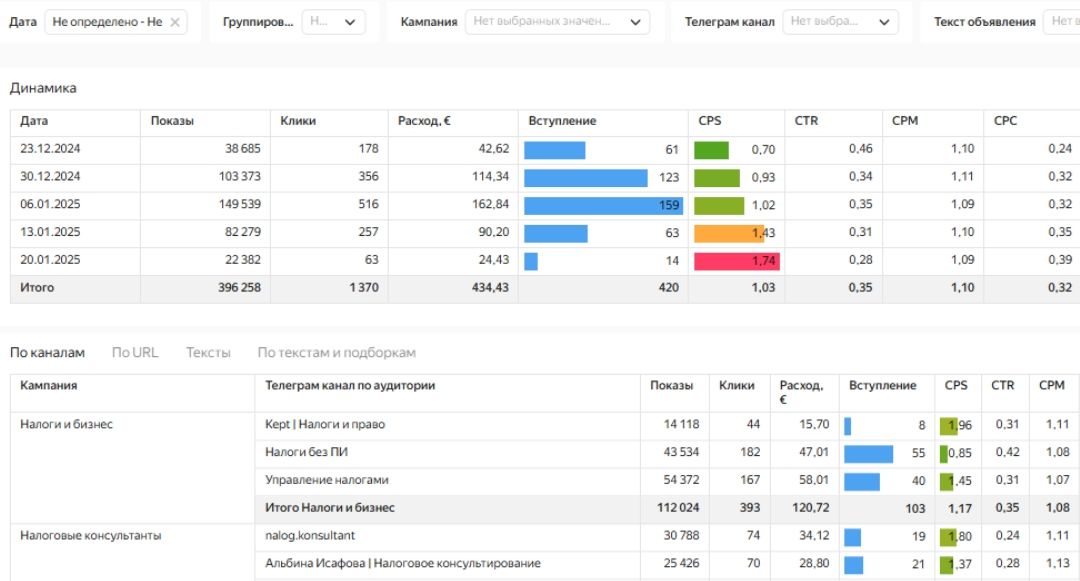Click the CTR header in Динамика table
The height and width of the screenshot is (581, 1080).
[x=806, y=121]
